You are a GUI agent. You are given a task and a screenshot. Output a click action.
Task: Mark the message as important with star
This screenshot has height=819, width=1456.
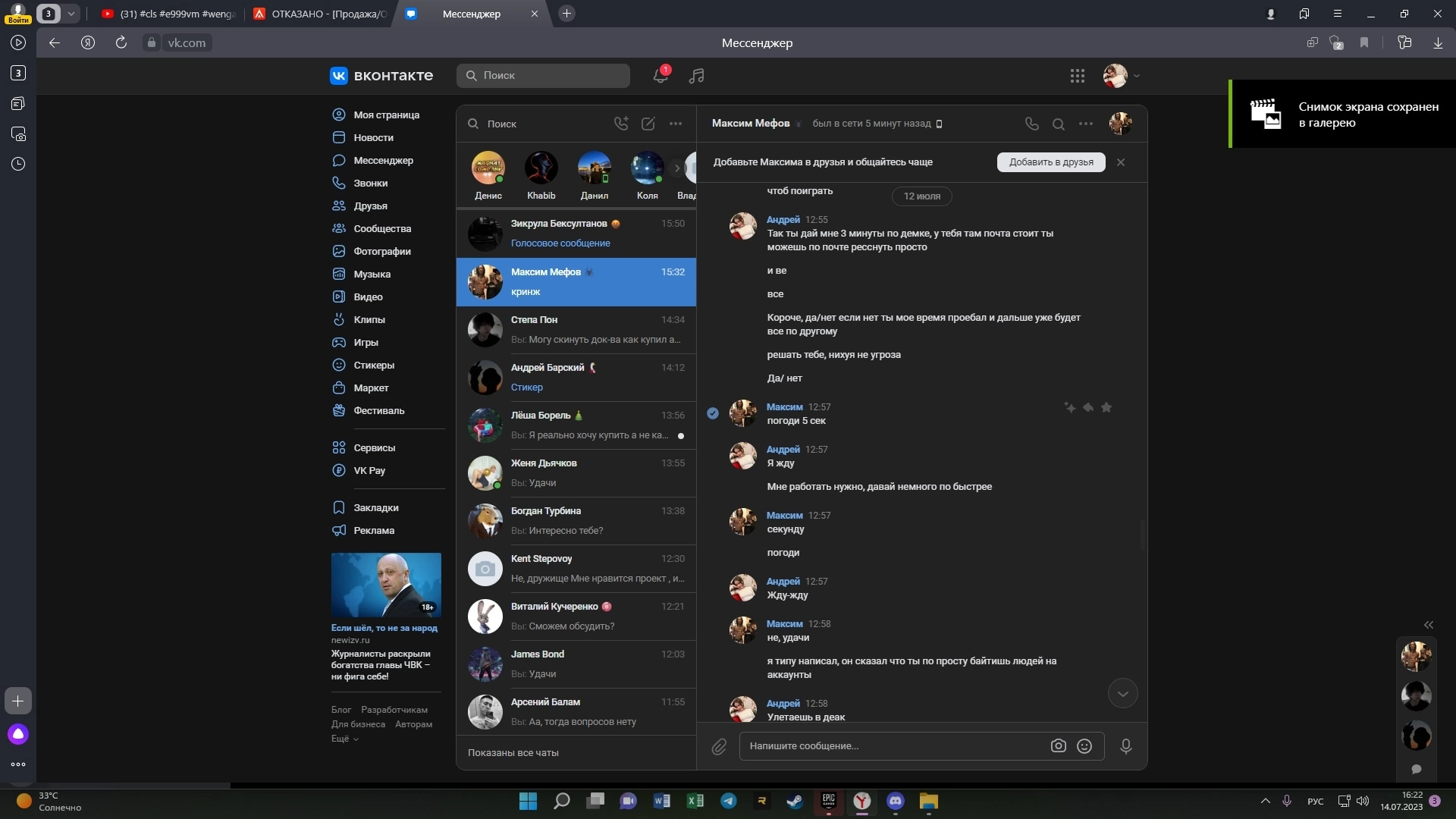1106,408
